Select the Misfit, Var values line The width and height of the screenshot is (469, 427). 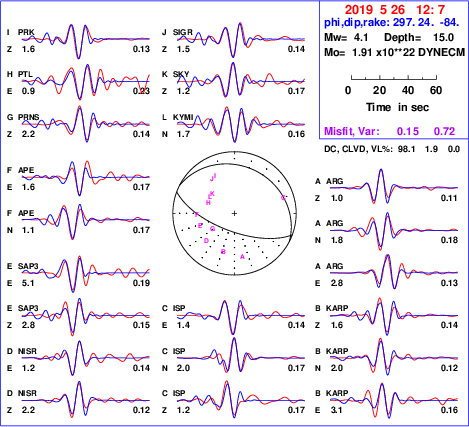(x=390, y=131)
